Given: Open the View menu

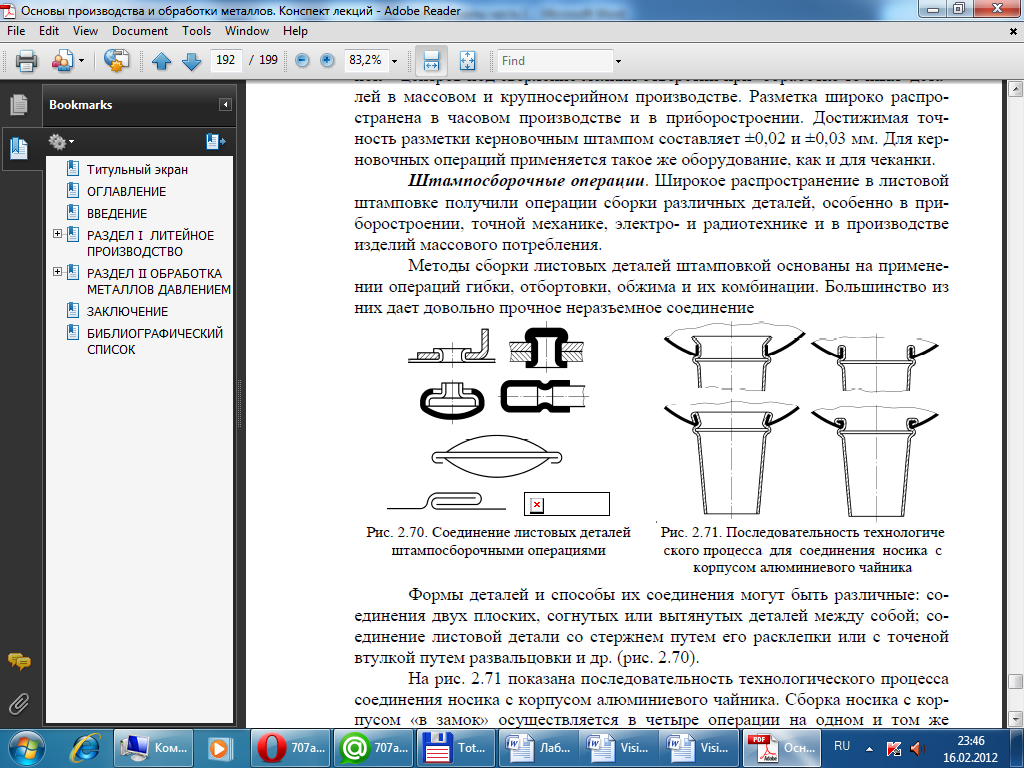Looking at the screenshot, I should tap(85, 31).
